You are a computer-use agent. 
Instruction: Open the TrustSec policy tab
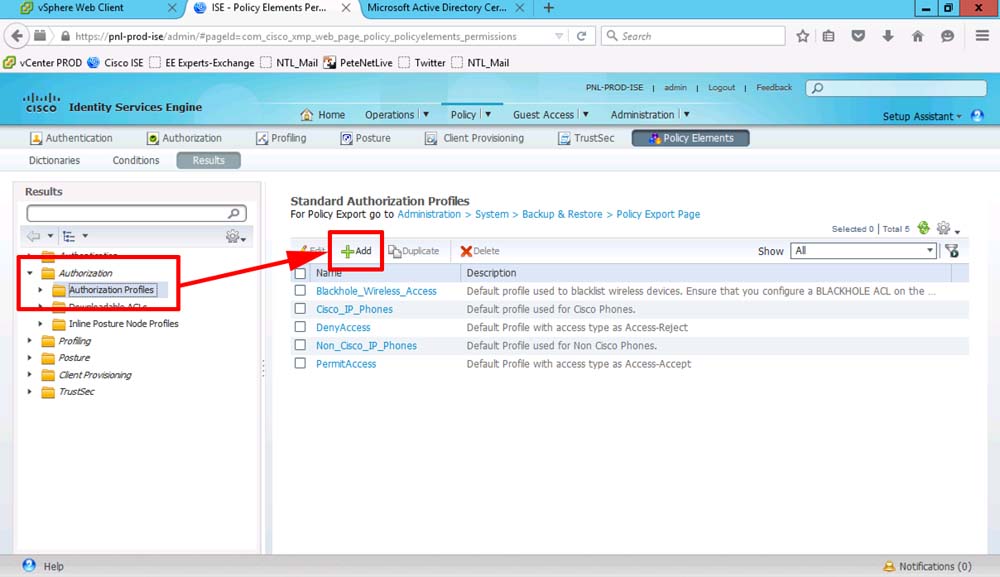586,138
